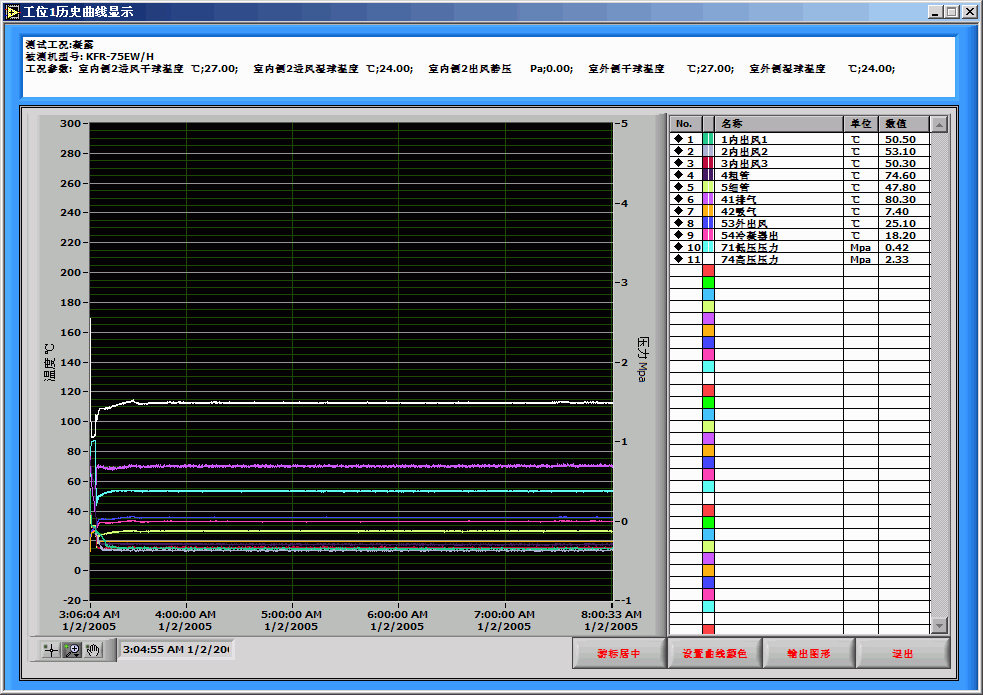Click the 输出图形 export graph button
The height and width of the screenshot is (695, 983).
tap(808, 653)
